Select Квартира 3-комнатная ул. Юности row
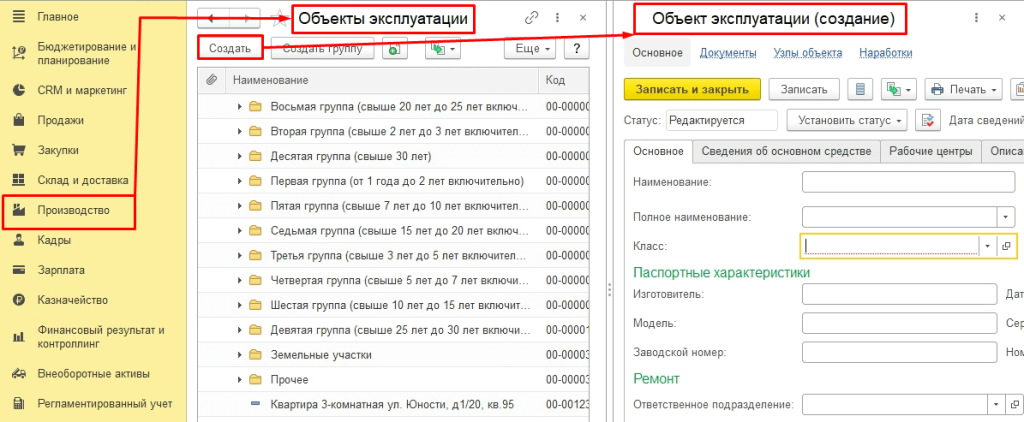1024x422 pixels. (393, 404)
